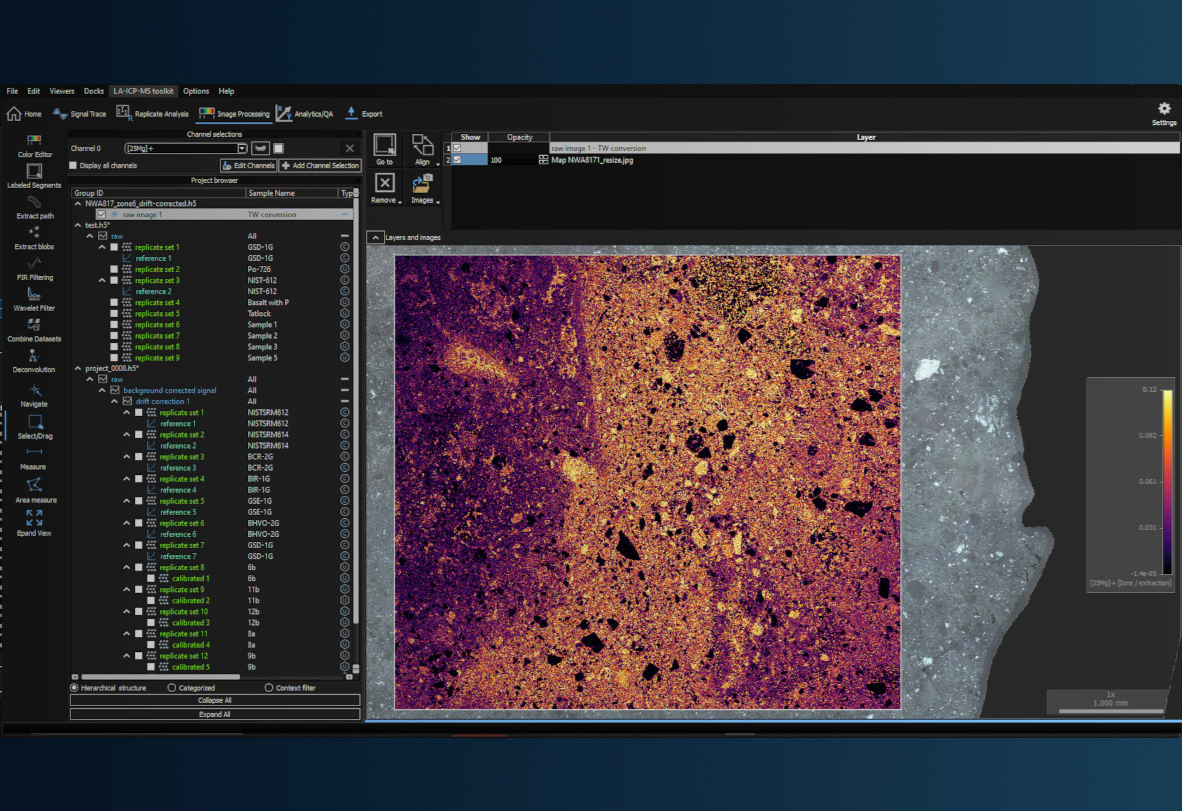Click Expand All button
This screenshot has height=811, width=1182.
(x=215, y=715)
